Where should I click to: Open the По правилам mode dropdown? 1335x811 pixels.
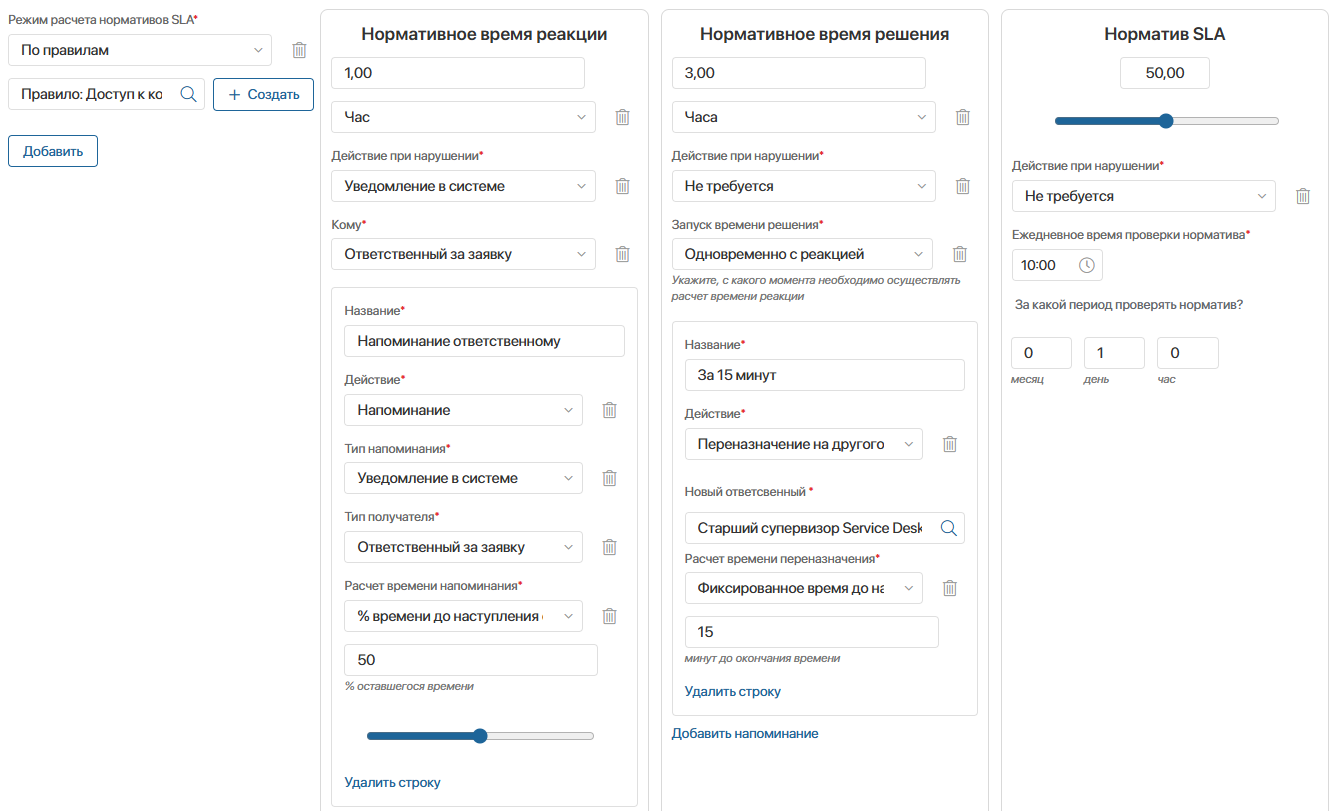140,50
